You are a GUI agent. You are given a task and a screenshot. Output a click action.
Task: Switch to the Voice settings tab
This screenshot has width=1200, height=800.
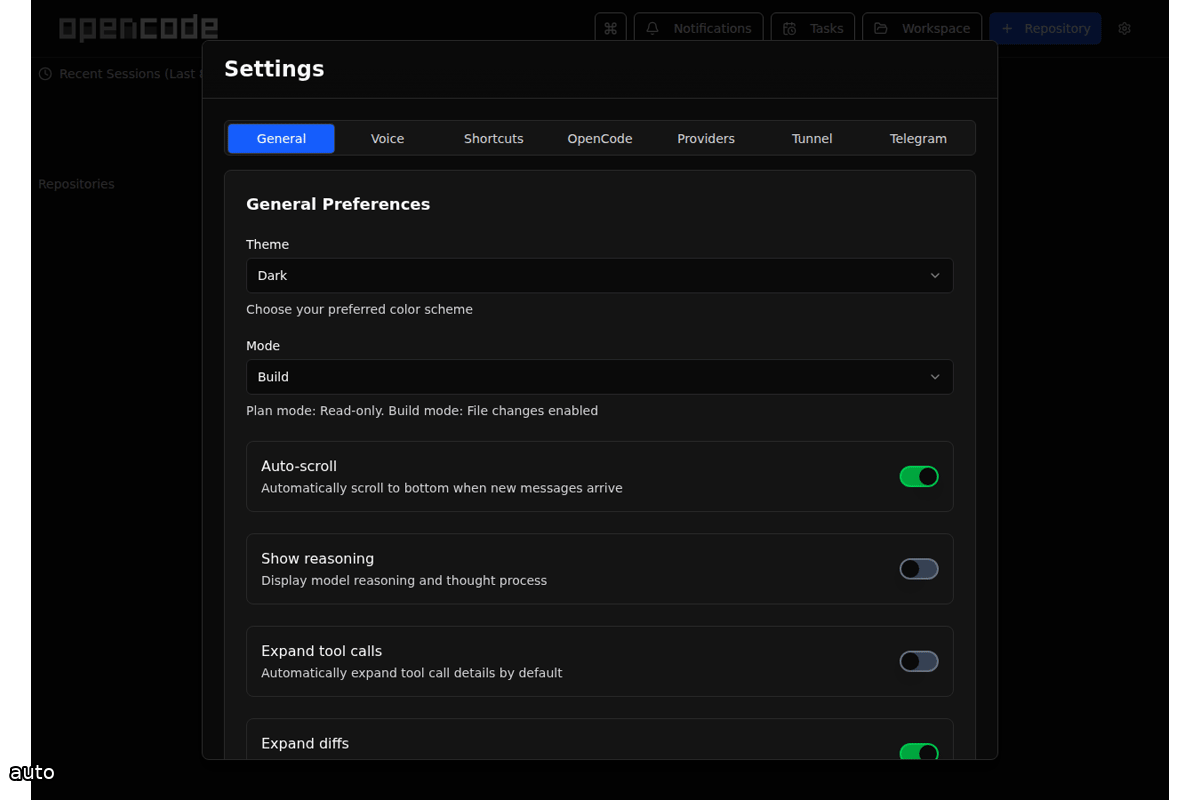click(x=387, y=138)
